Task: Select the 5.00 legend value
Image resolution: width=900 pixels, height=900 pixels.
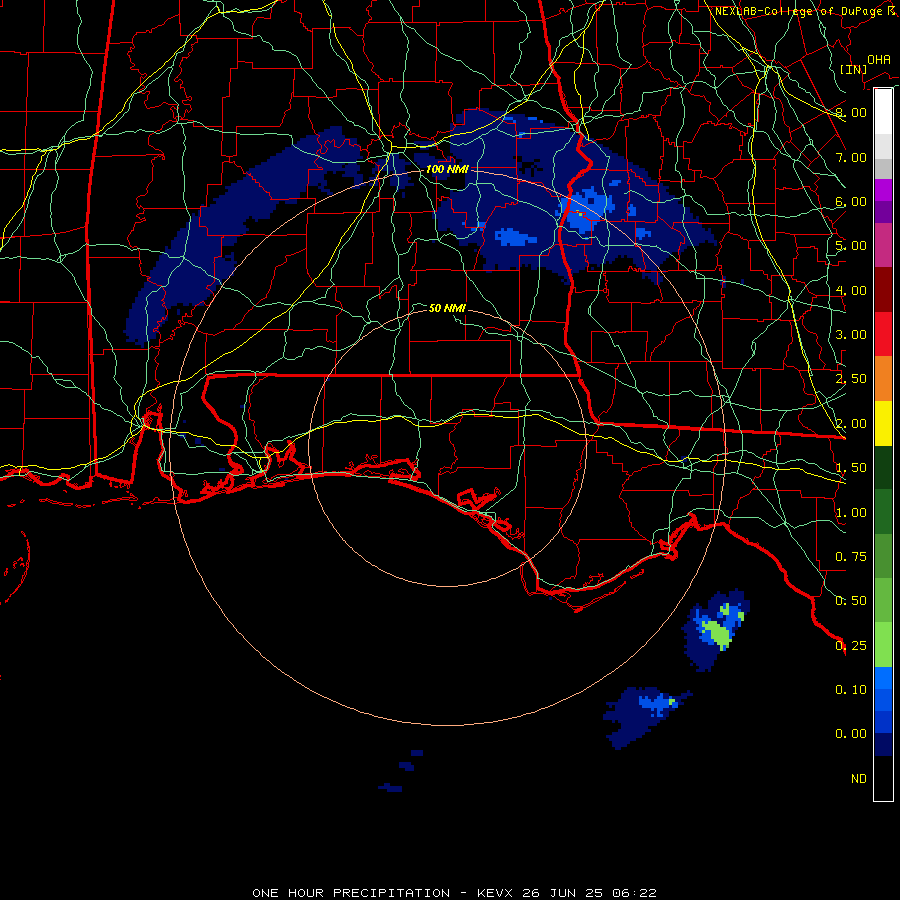Action: coord(851,246)
